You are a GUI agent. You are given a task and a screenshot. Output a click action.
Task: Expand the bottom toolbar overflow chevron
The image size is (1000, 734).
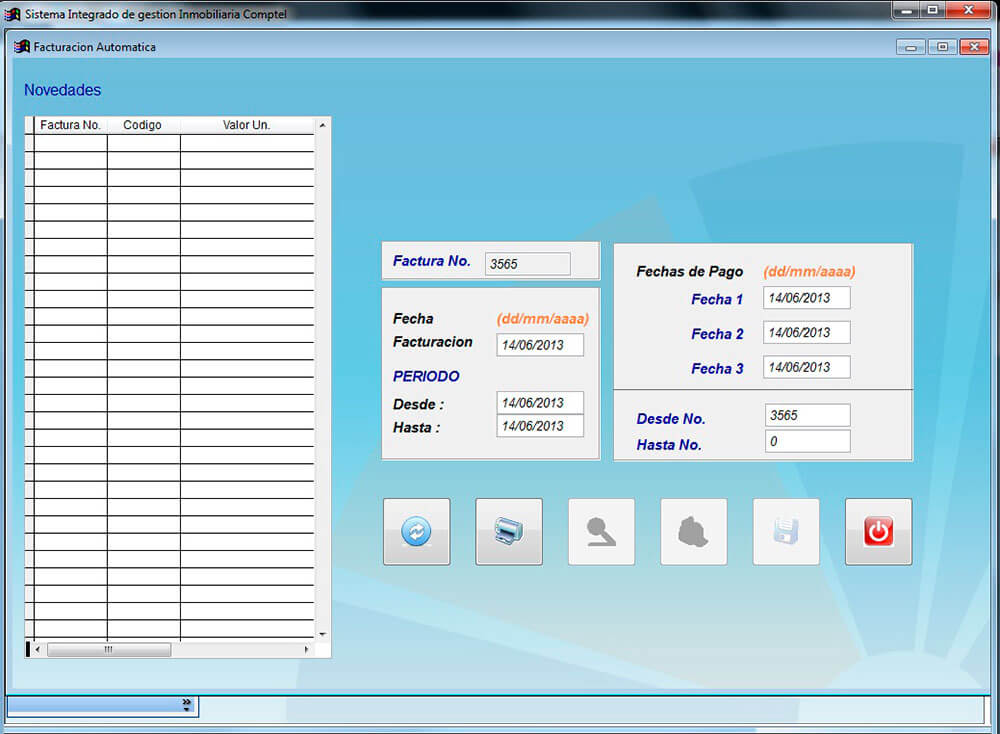pyautogui.click(x=186, y=704)
